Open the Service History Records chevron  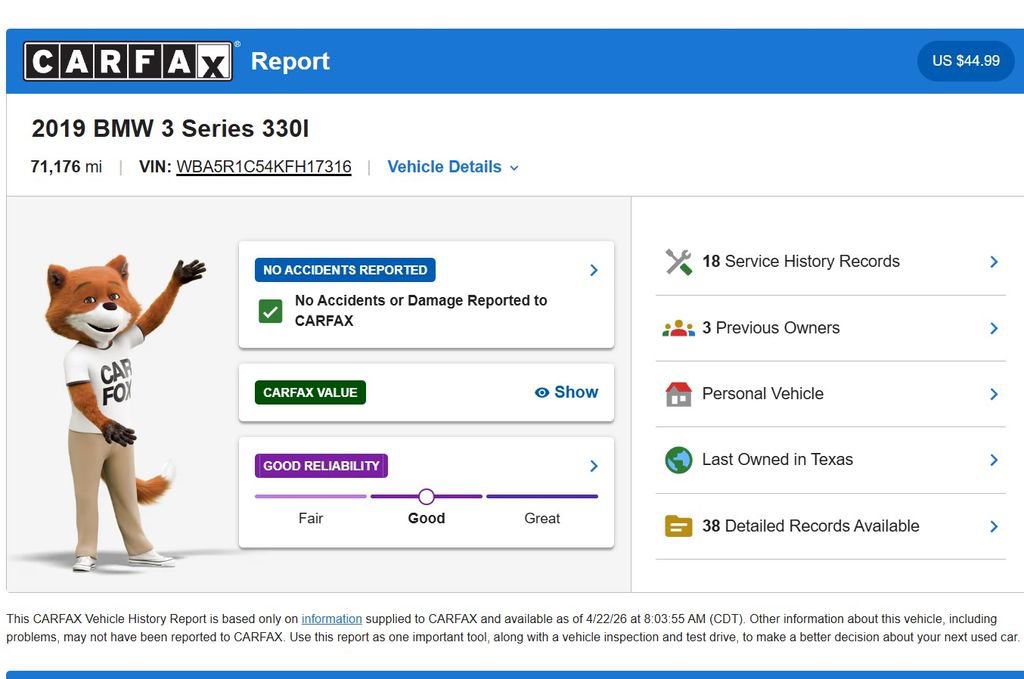coord(994,262)
